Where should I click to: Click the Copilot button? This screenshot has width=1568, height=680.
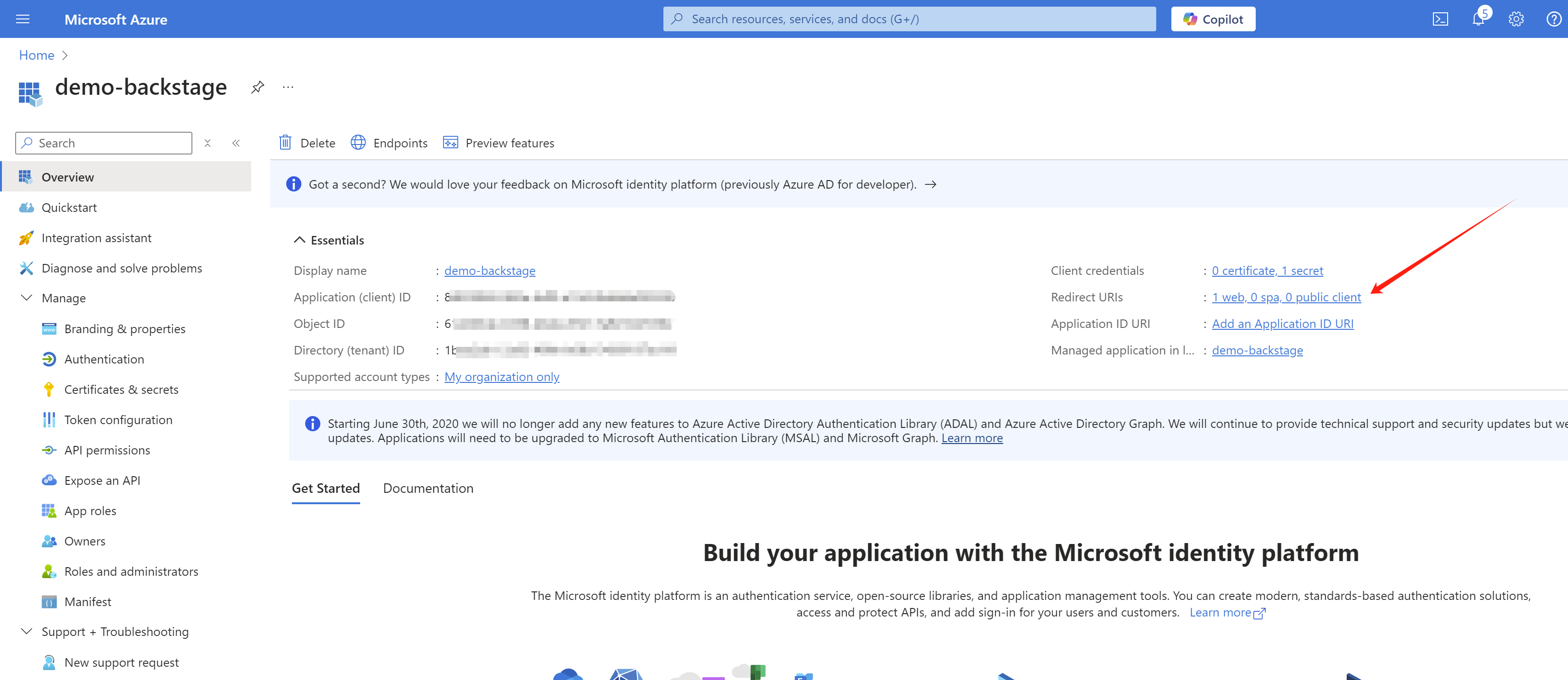pyautogui.click(x=1213, y=19)
